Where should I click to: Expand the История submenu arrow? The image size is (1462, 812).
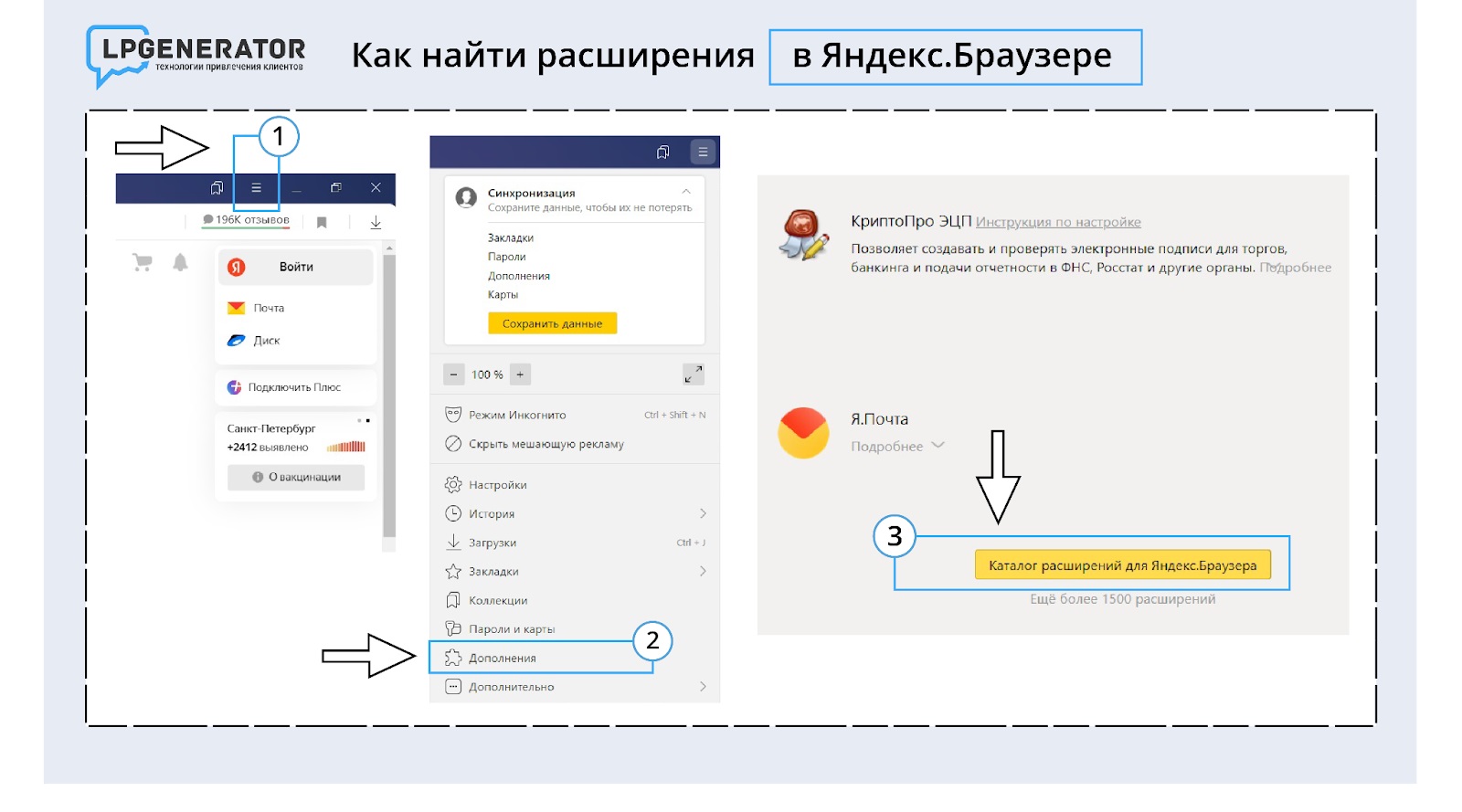pos(703,513)
